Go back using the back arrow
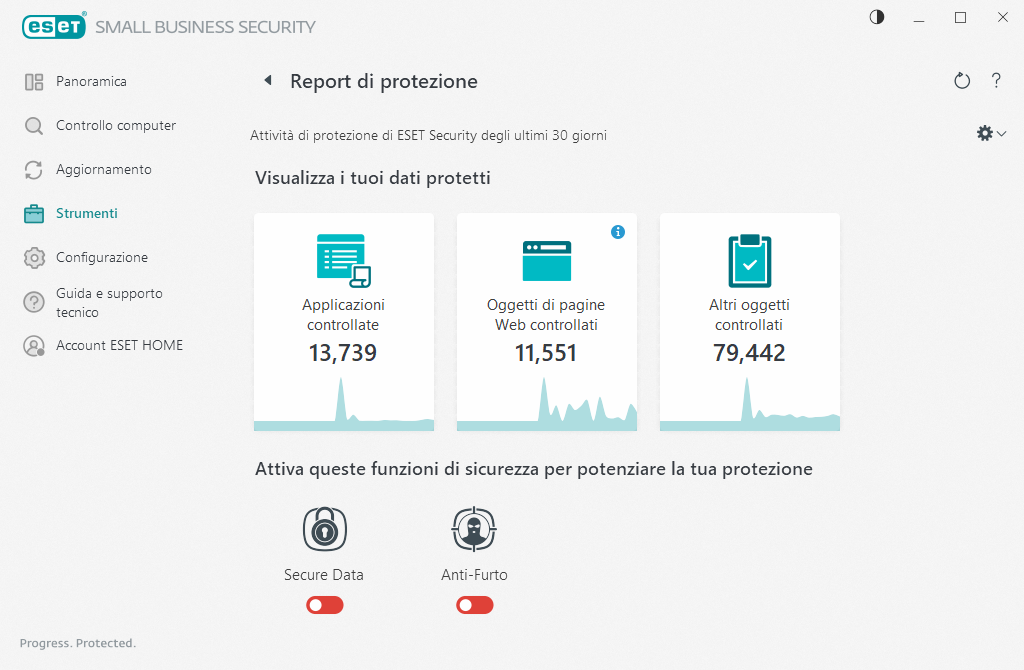This screenshot has height=670, width=1024. click(x=267, y=81)
